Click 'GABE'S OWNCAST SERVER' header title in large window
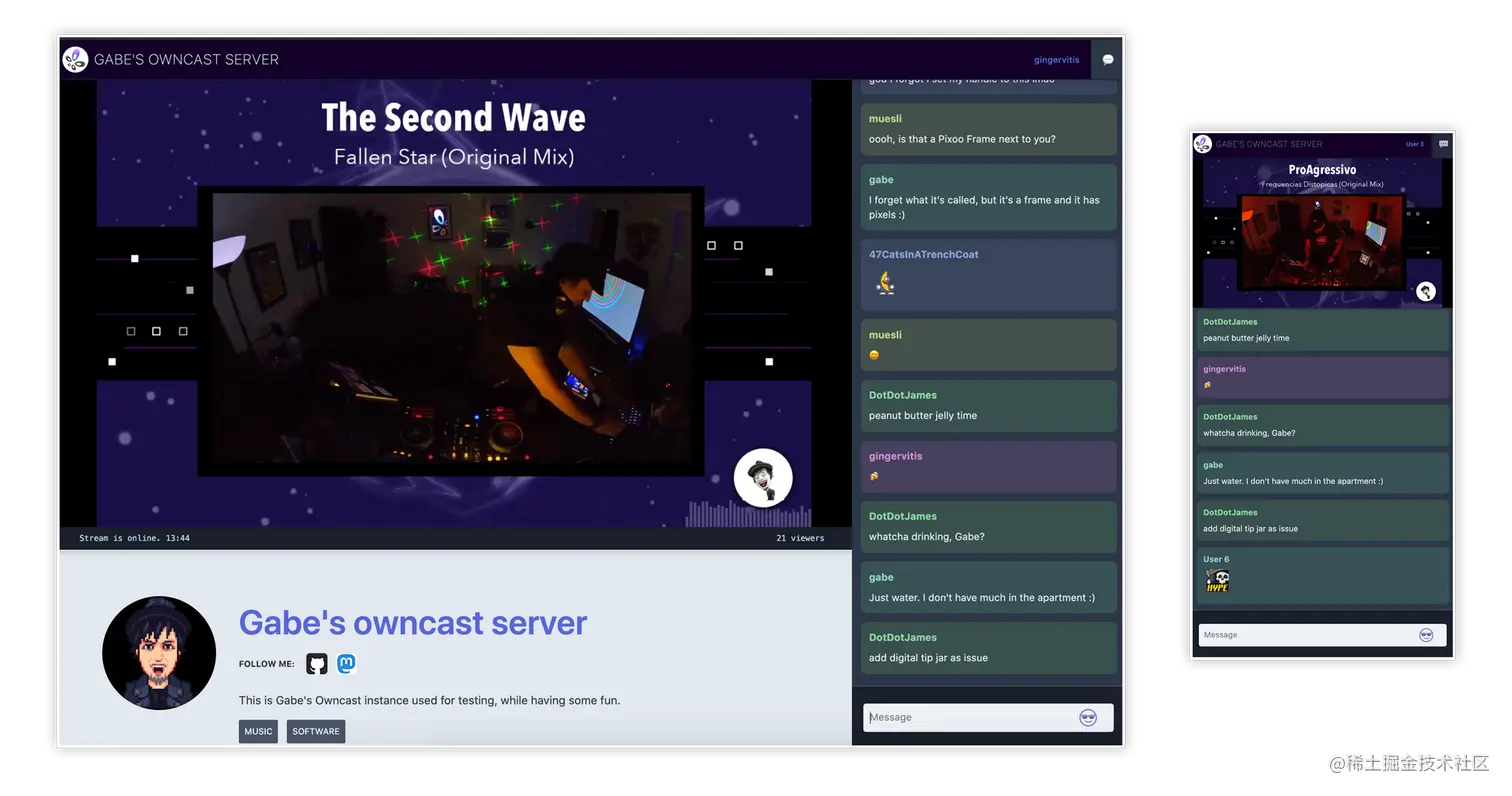 pos(186,59)
